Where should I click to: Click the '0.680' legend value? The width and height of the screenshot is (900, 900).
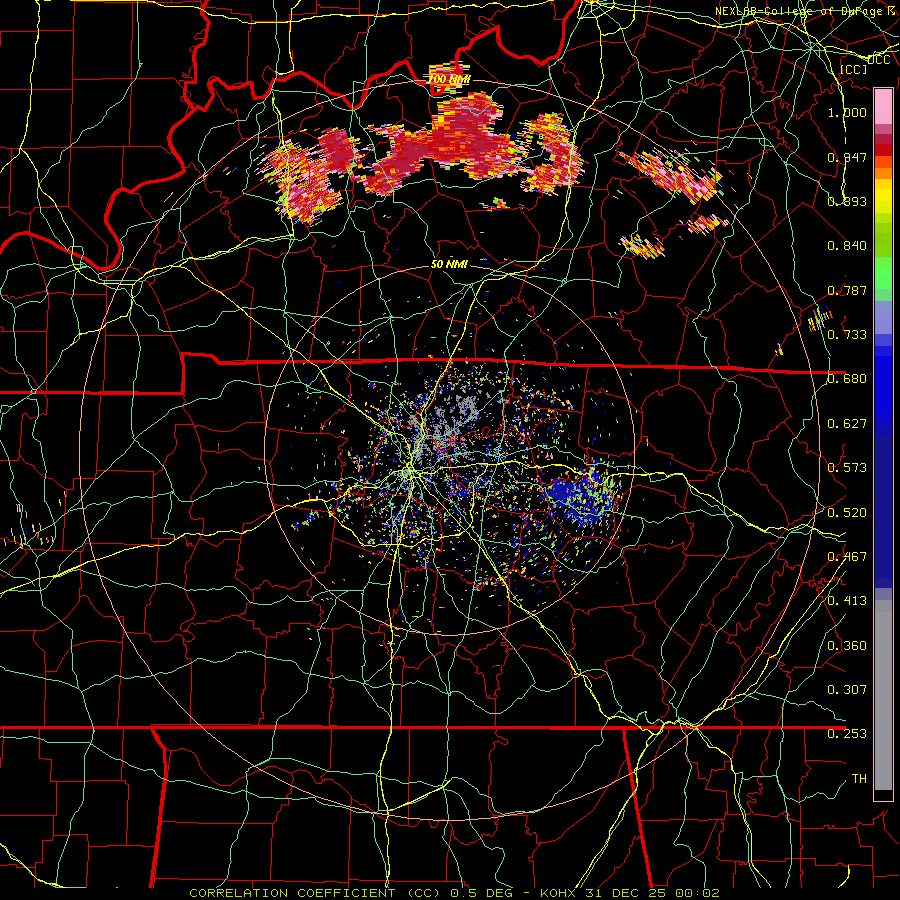pos(847,379)
